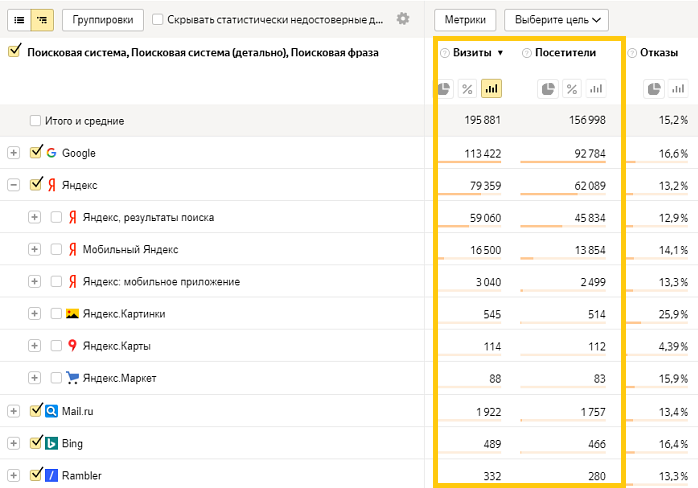Check the Итого и средние checkbox
Viewport: 698px width, 488px height.
(35, 121)
